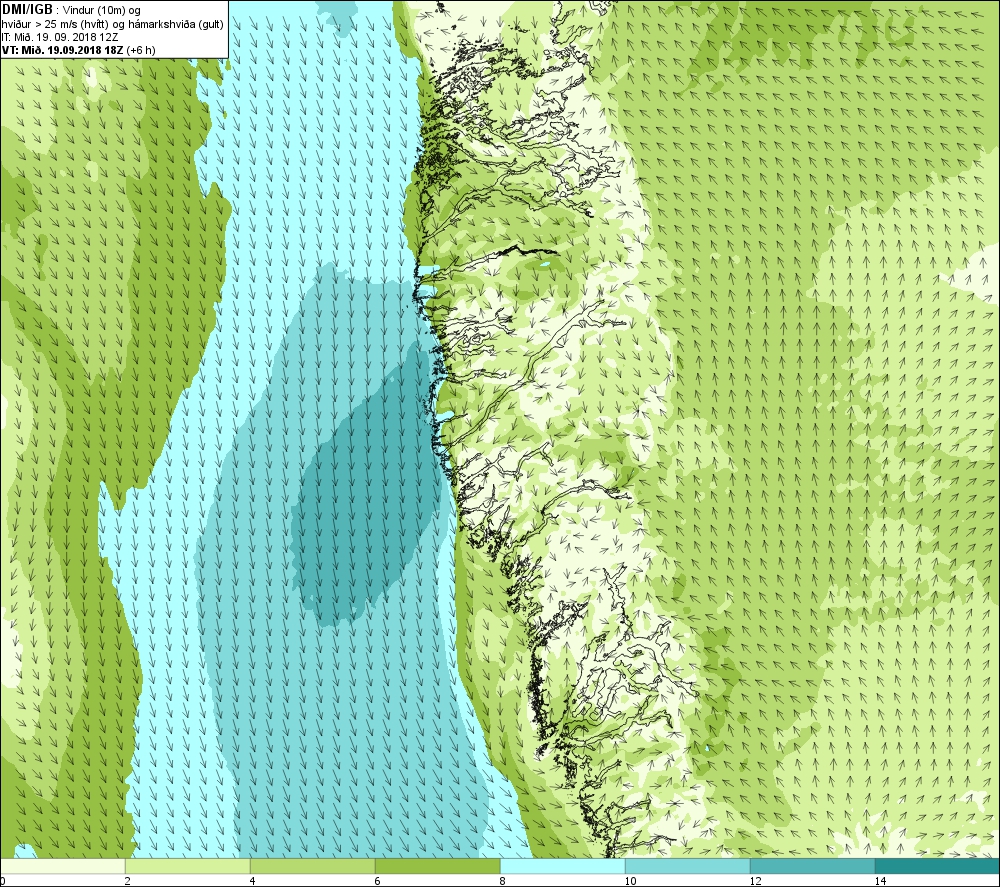Click the cyan 10–12 m/s legend swatch

[688, 866]
